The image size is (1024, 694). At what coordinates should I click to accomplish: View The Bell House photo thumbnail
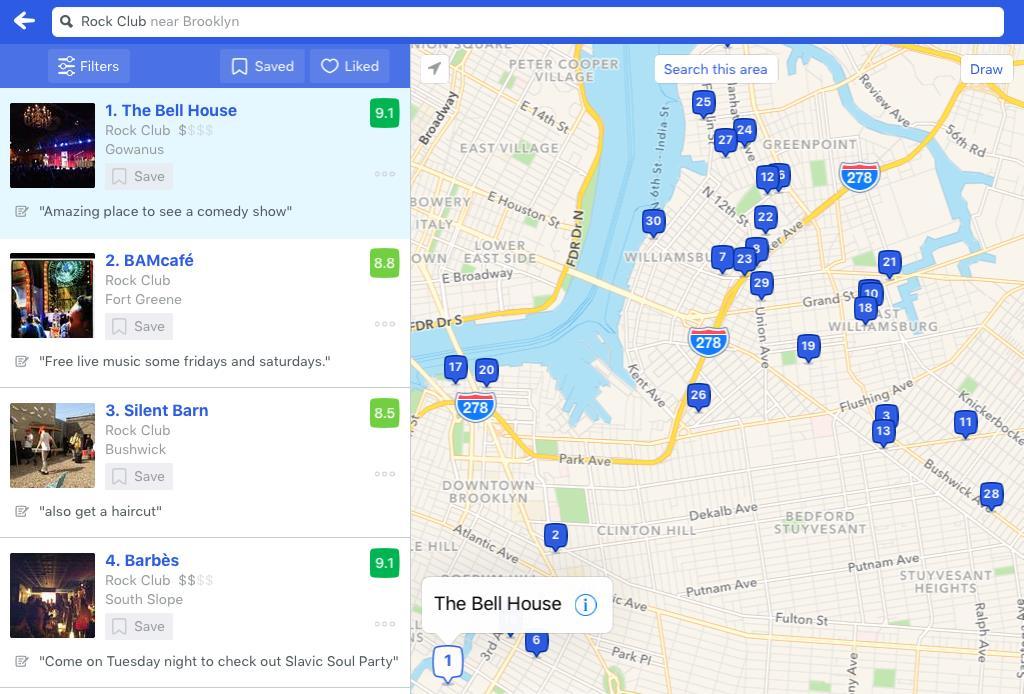(52, 145)
